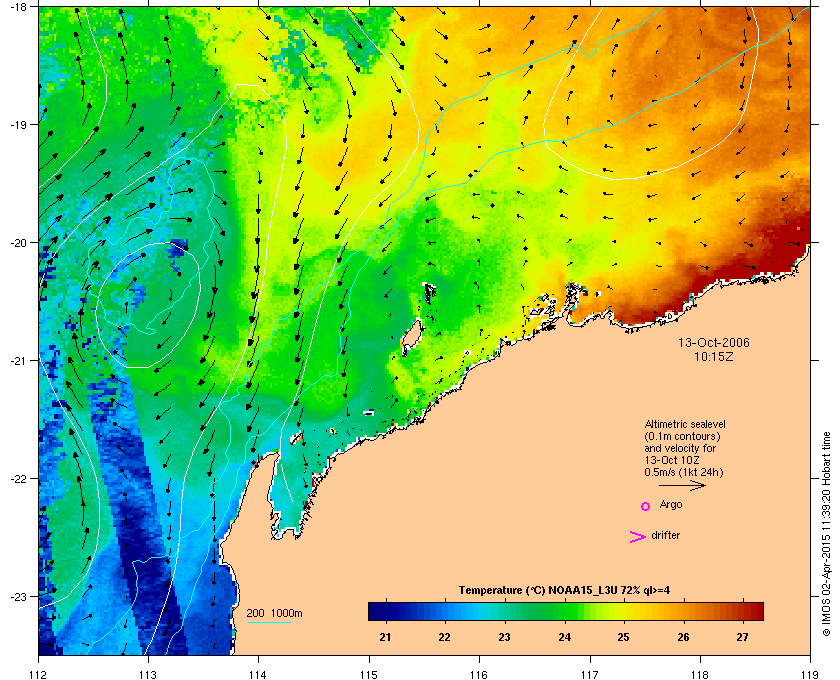The height and width of the screenshot is (680, 840).
Task: Click the 'drifter' legend label
Action: tap(665, 535)
